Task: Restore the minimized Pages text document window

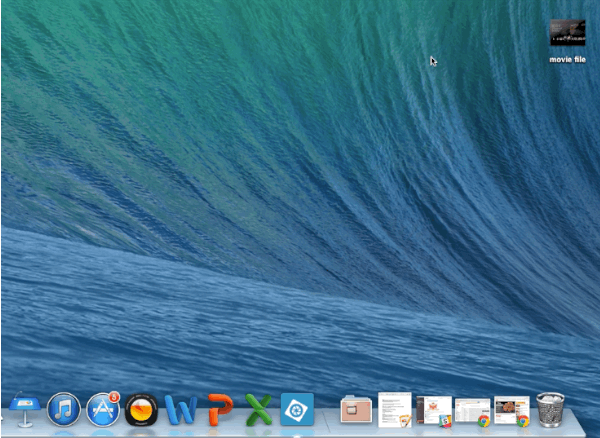Action: (395, 410)
